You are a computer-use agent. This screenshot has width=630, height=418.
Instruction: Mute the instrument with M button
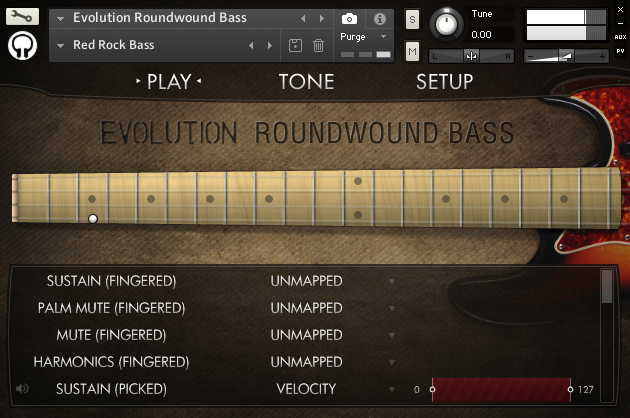412,51
